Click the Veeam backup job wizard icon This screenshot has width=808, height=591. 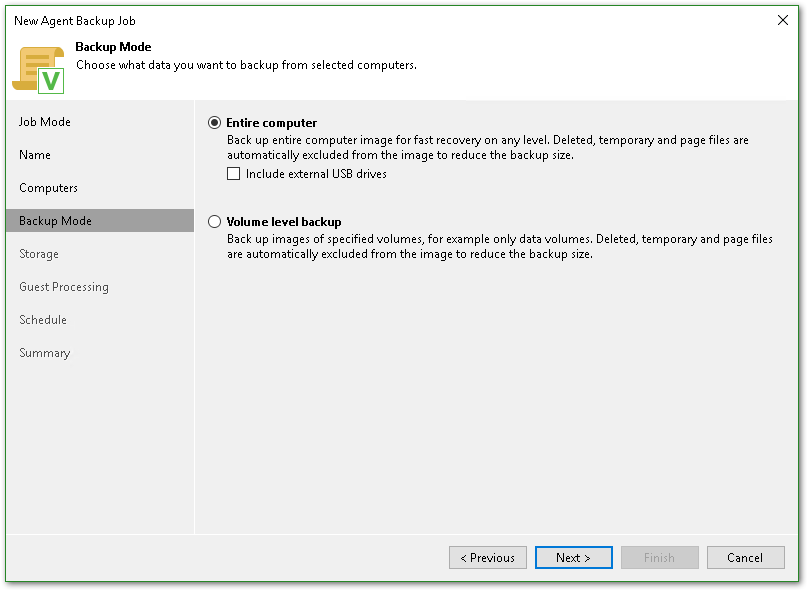tap(38, 69)
